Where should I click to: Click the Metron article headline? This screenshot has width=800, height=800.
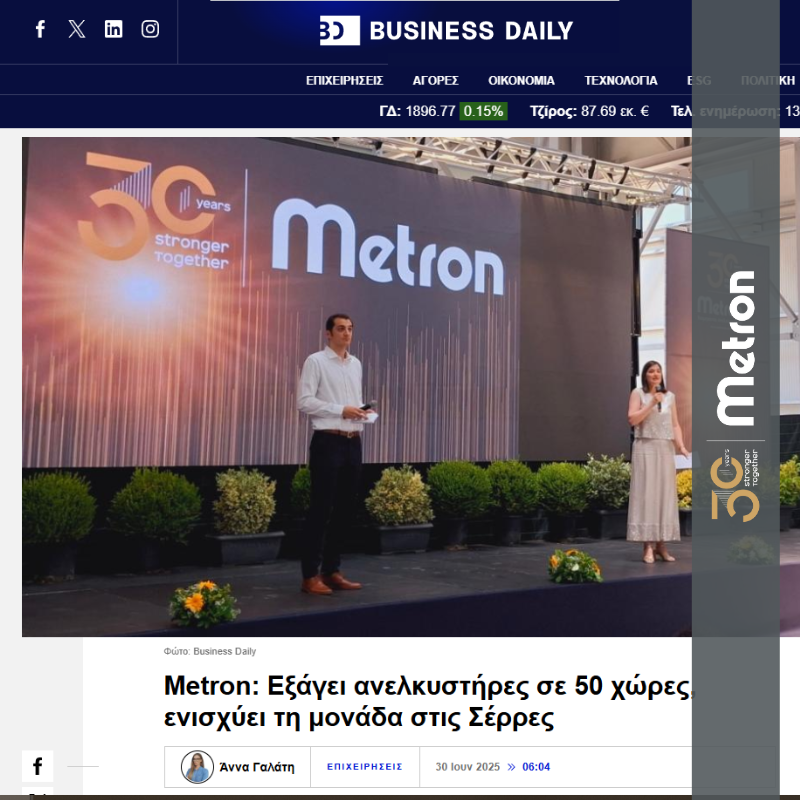(x=429, y=702)
